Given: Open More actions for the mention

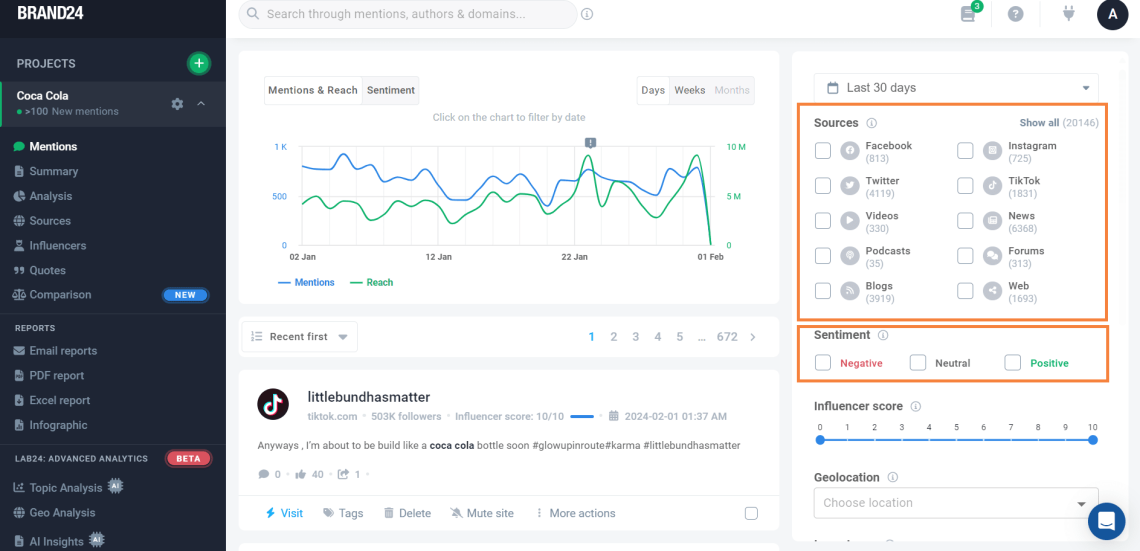Looking at the screenshot, I should tap(575, 513).
